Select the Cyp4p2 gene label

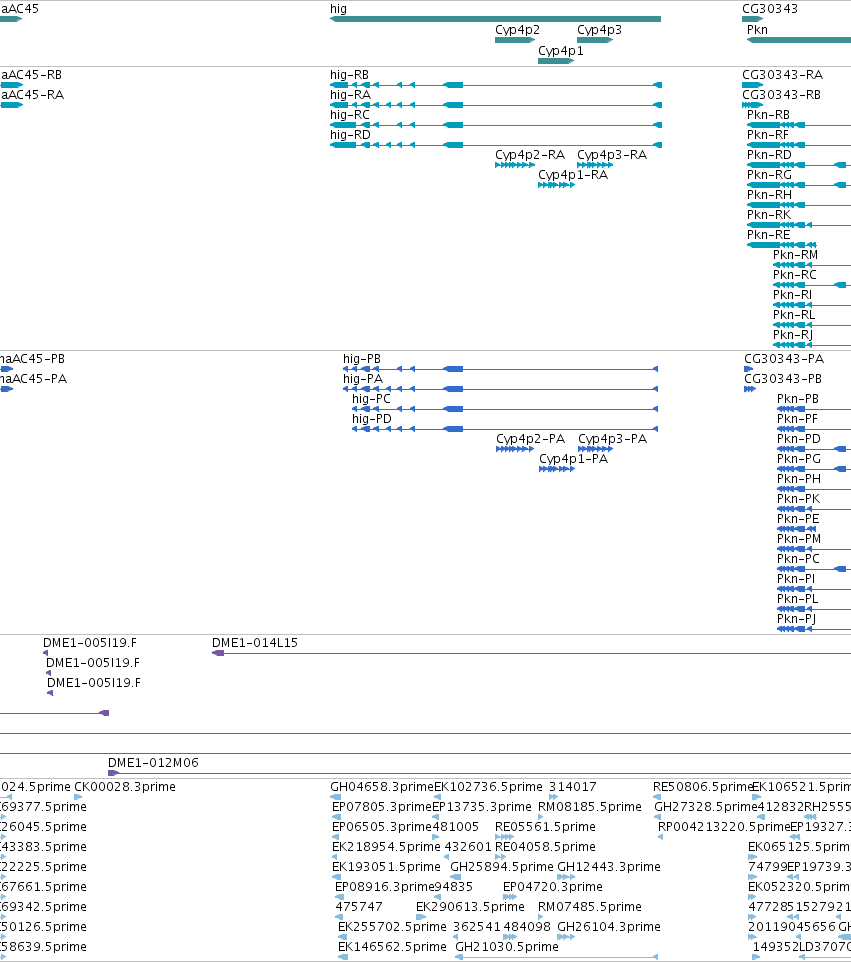517,29
